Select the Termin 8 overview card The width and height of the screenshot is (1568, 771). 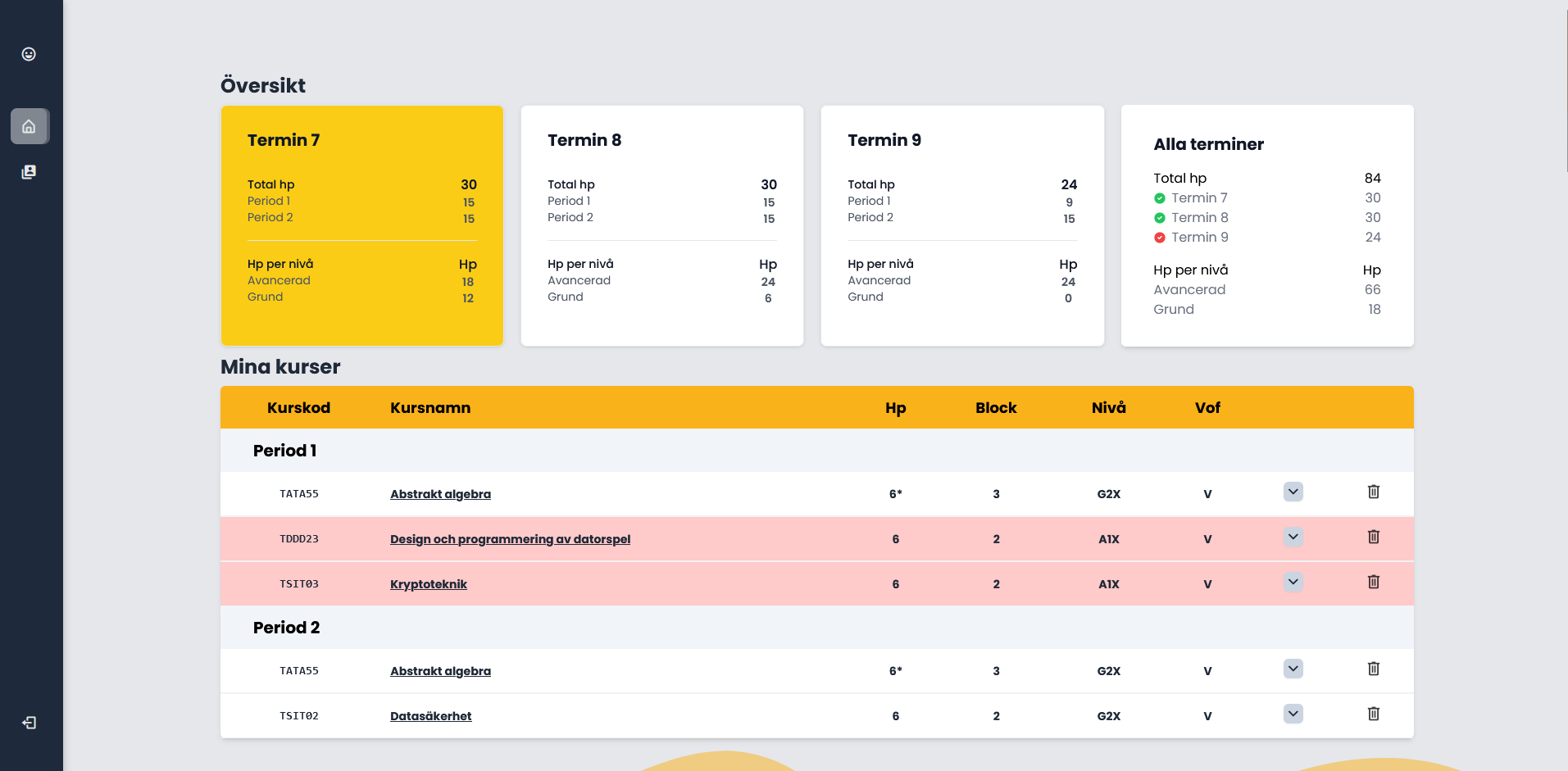point(661,225)
